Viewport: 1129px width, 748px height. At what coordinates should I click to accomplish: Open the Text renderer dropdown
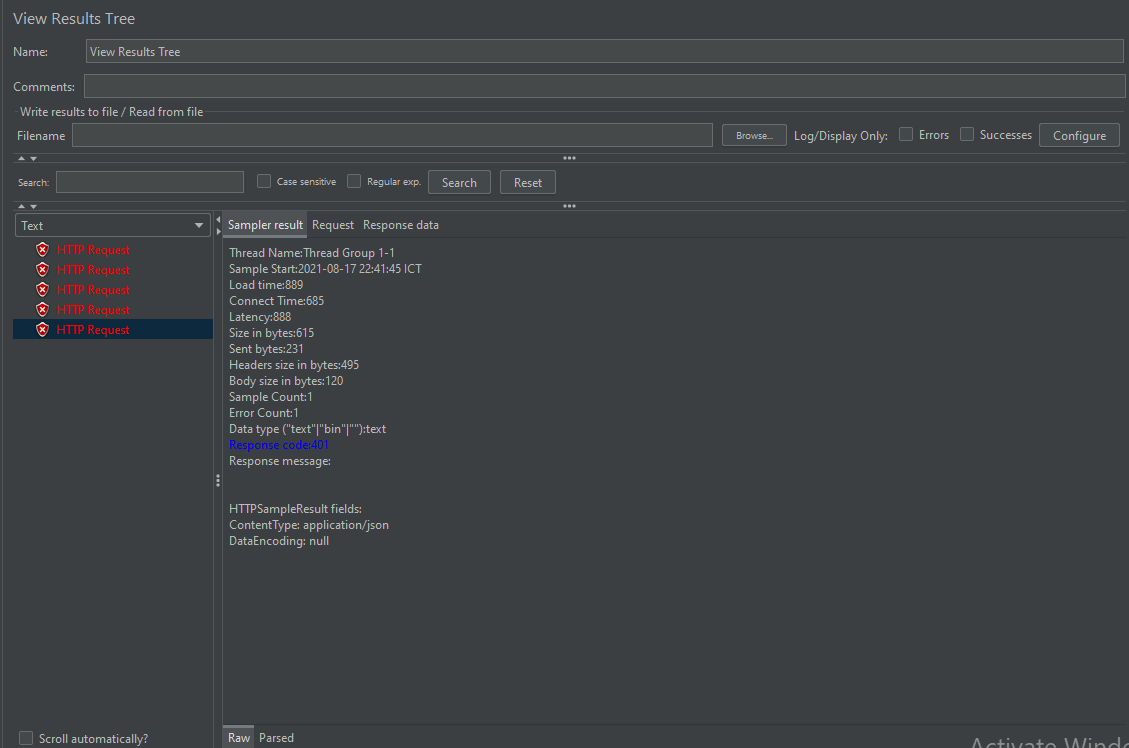tap(111, 225)
